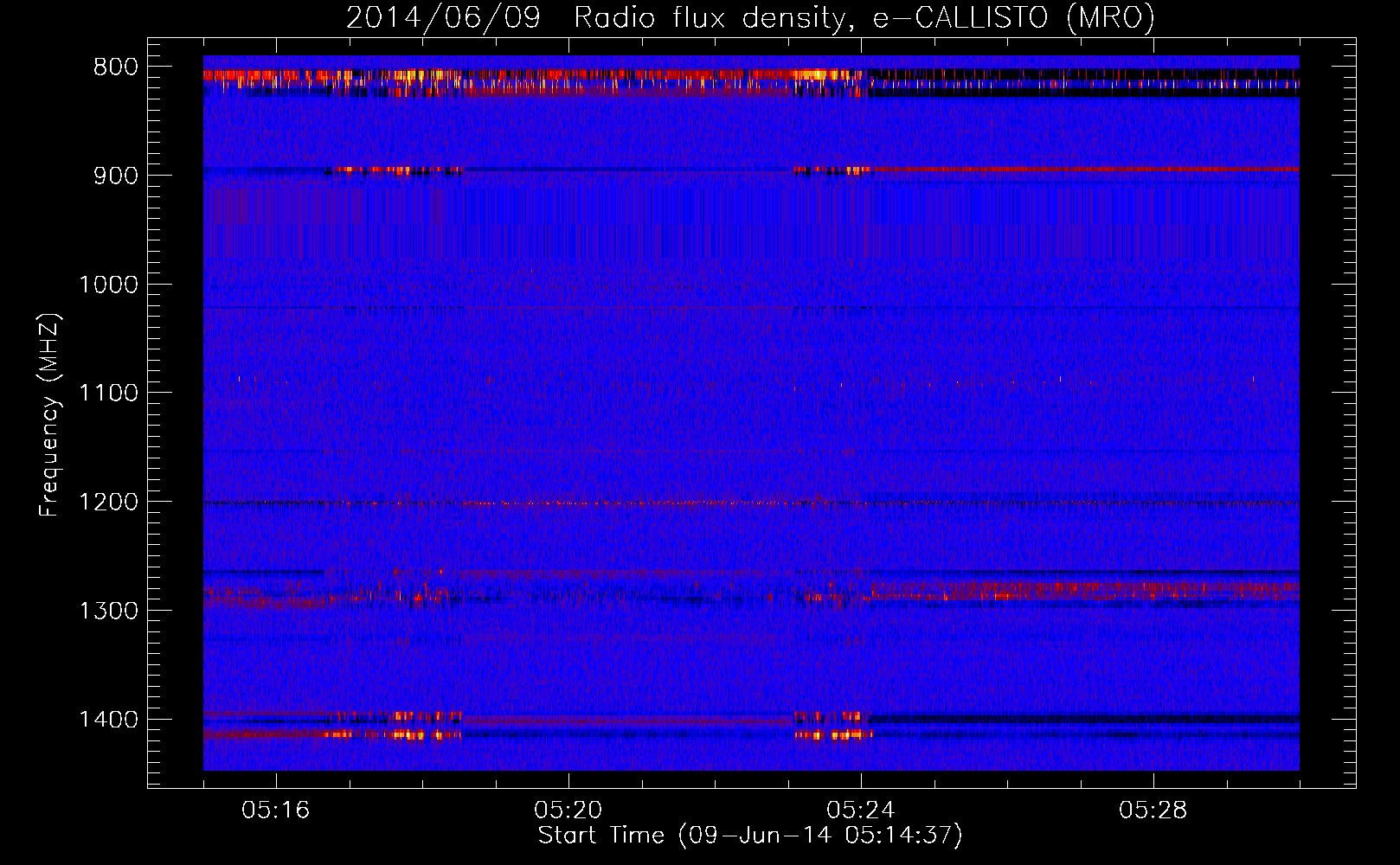Image resolution: width=1400 pixels, height=865 pixels.
Task: Click the 1300 frequency tick label
Action: 108,612
